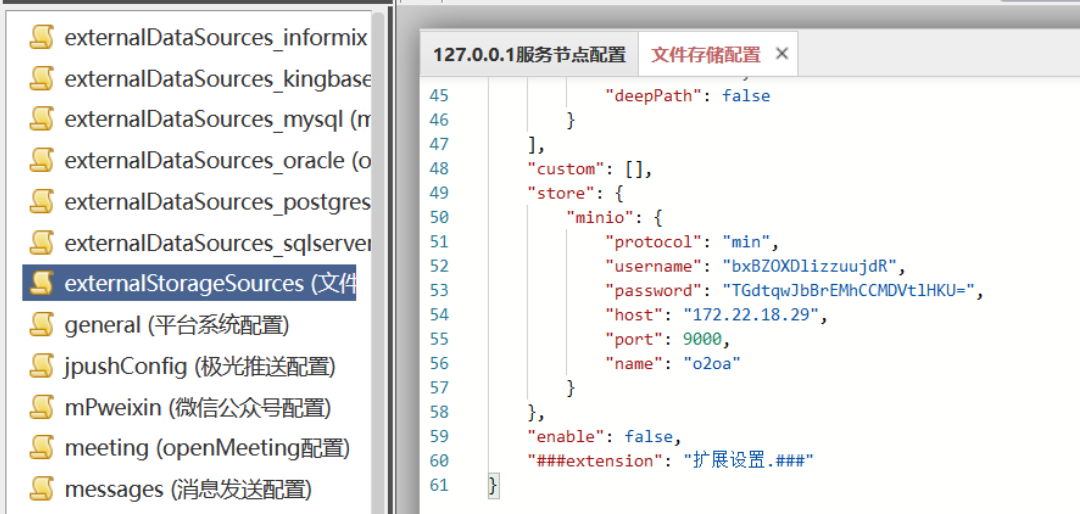Select highlighted externalStorageSources item
Screen dimensions: 1080x514
click(x=189, y=283)
